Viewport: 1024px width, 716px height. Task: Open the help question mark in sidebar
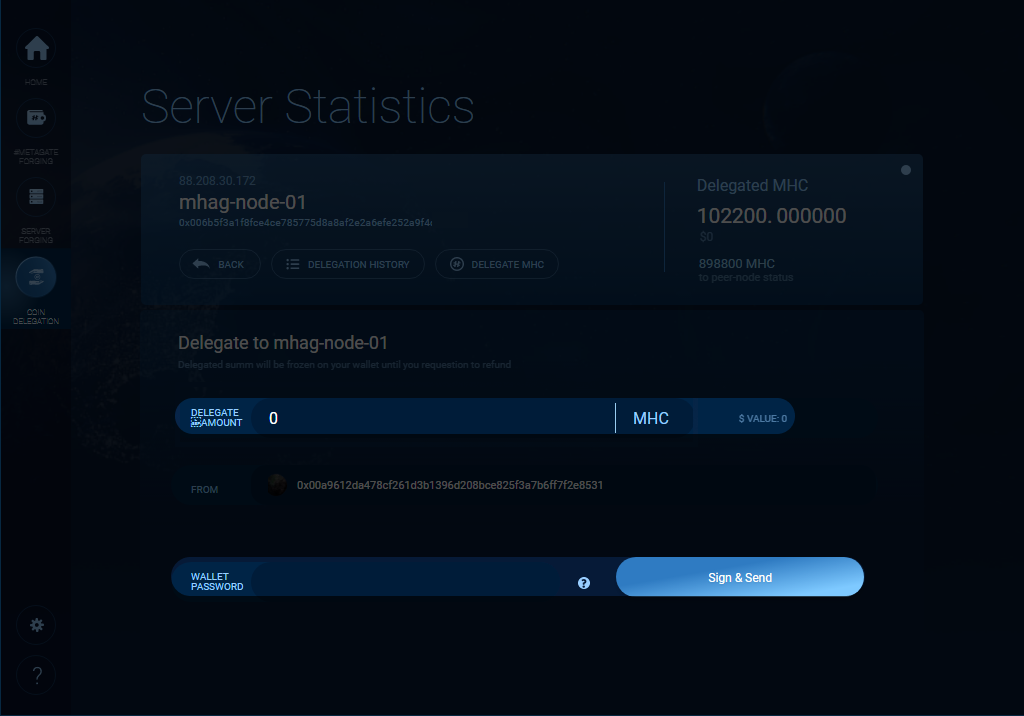(x=37, y=675)
